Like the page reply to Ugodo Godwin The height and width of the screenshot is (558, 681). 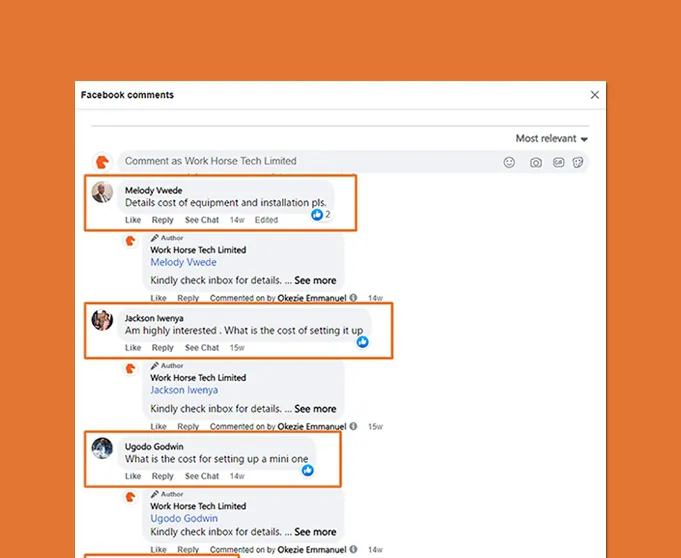click(x=158, y=549)
